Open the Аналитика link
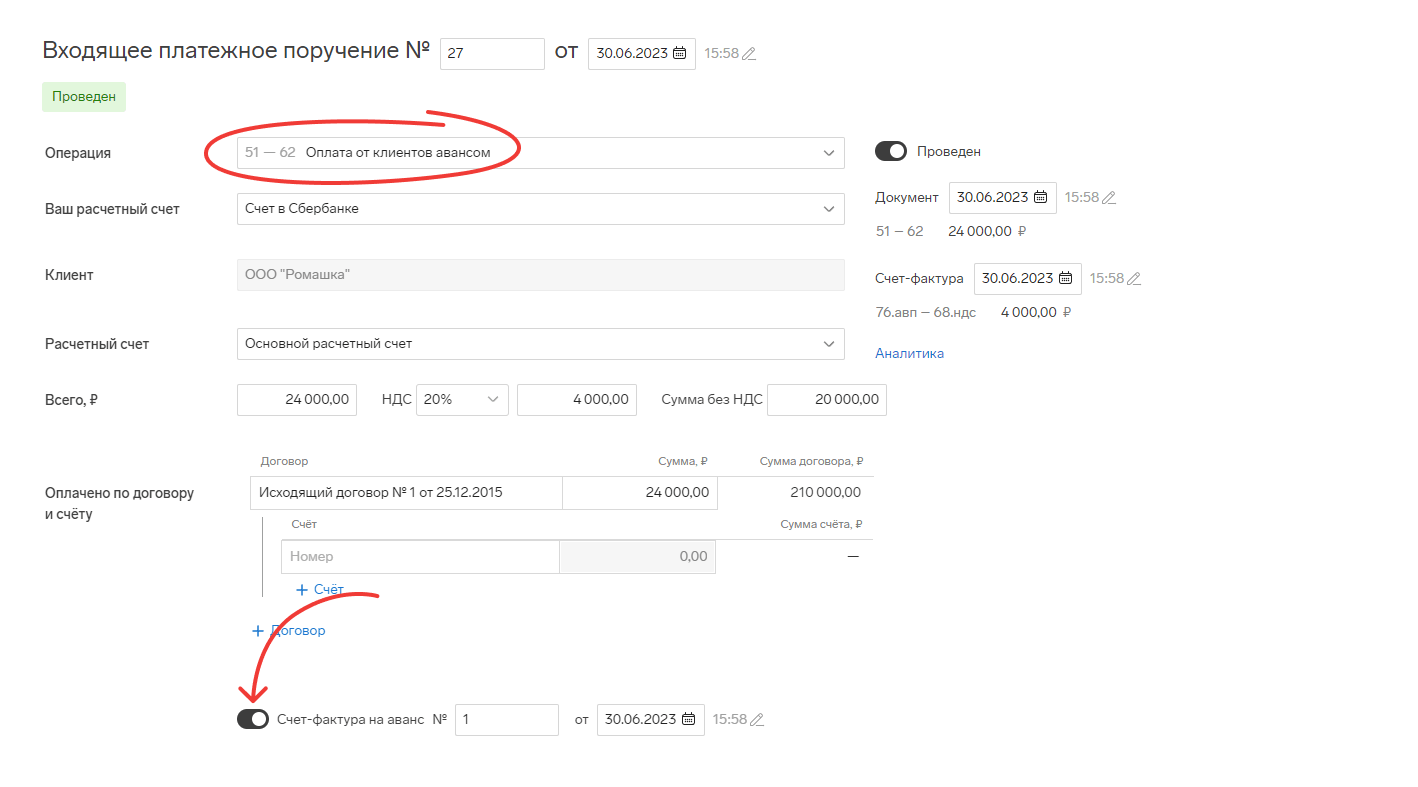 909,353
